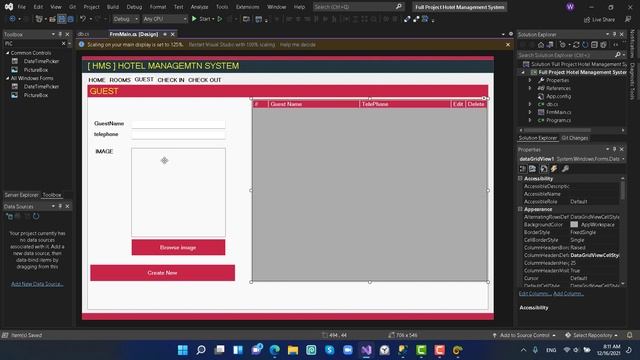Click Alphabetical sort icon in Properties
The image size is (640, 360).
533,169
